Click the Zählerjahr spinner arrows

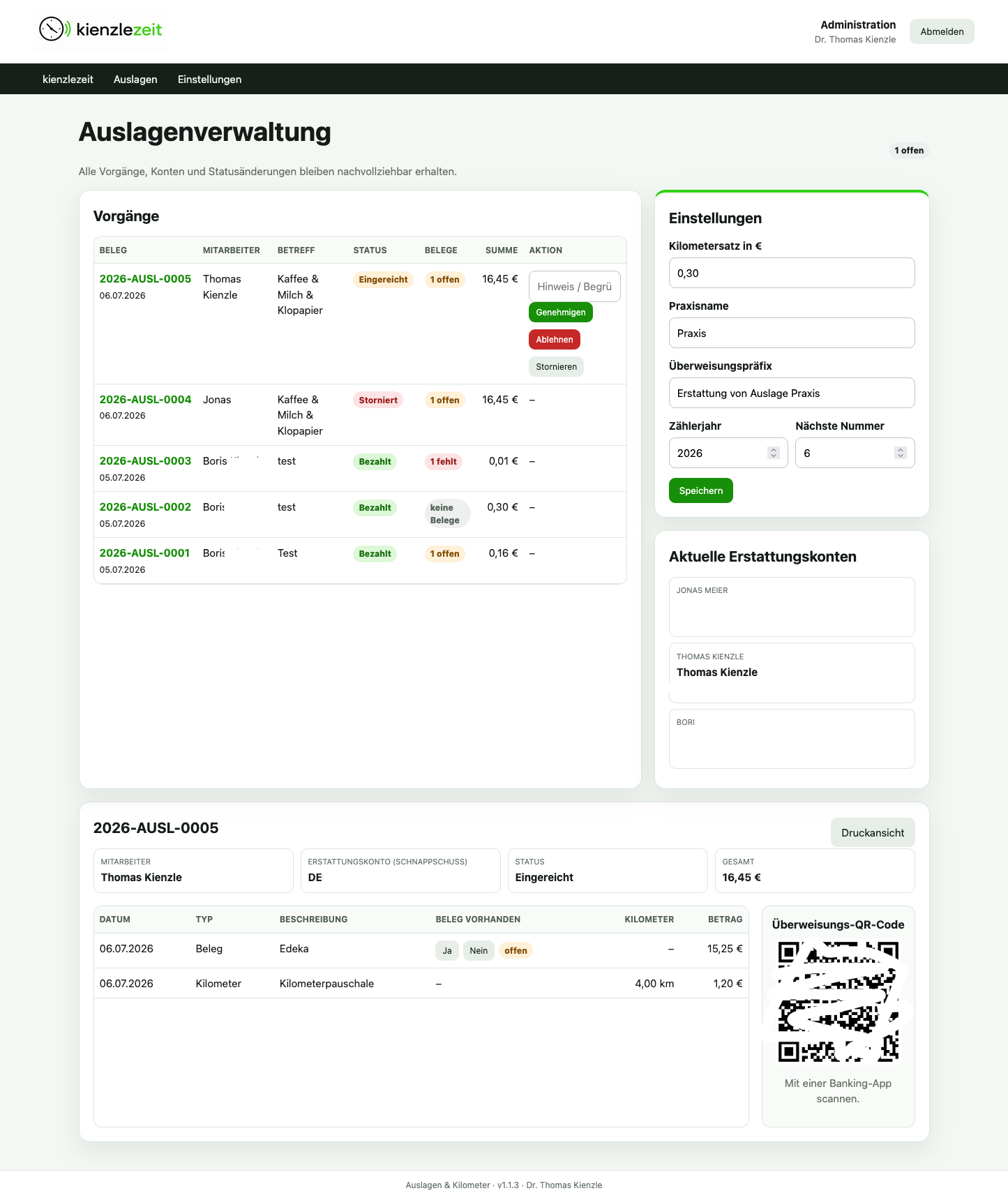pos(773,453)
